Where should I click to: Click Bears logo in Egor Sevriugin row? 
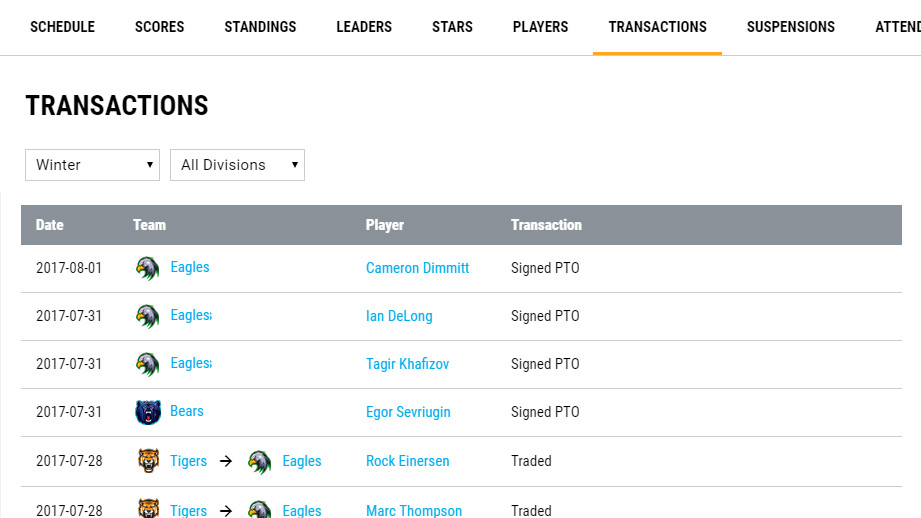click(148, 412)
